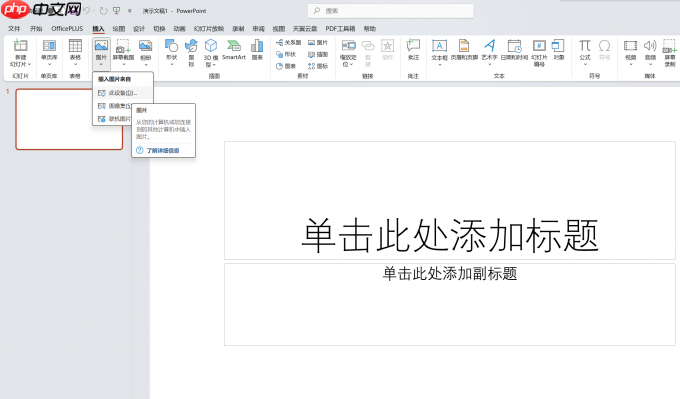Open the quick access toolbar customize dropdown
This screenshot has width=680, height=399.
click(129, 11)
